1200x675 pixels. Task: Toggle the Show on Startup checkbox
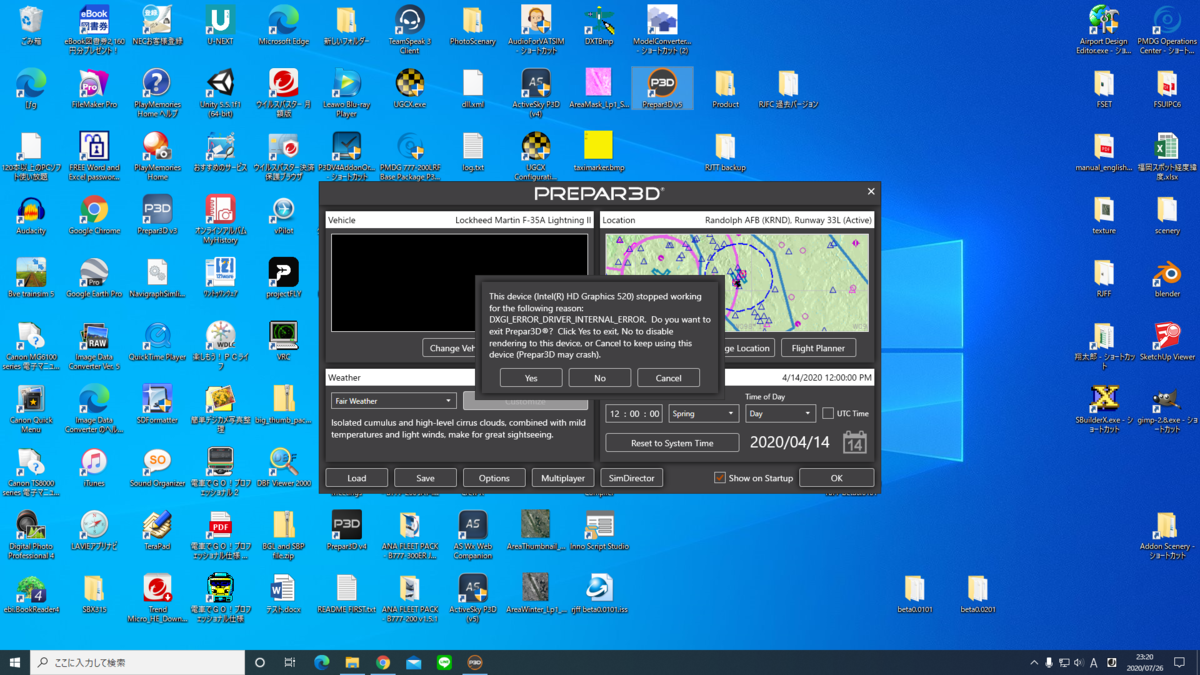tap(719, 478)
